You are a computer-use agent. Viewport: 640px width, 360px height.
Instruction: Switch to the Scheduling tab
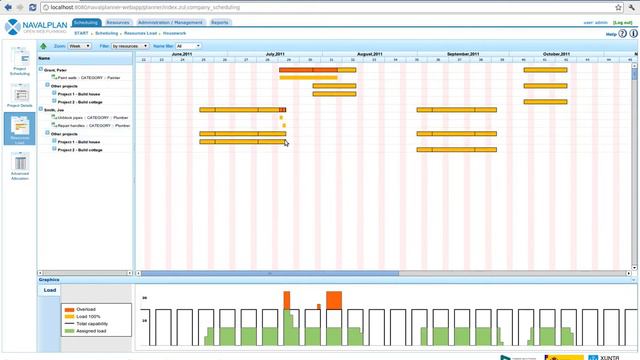click(86, 22)
